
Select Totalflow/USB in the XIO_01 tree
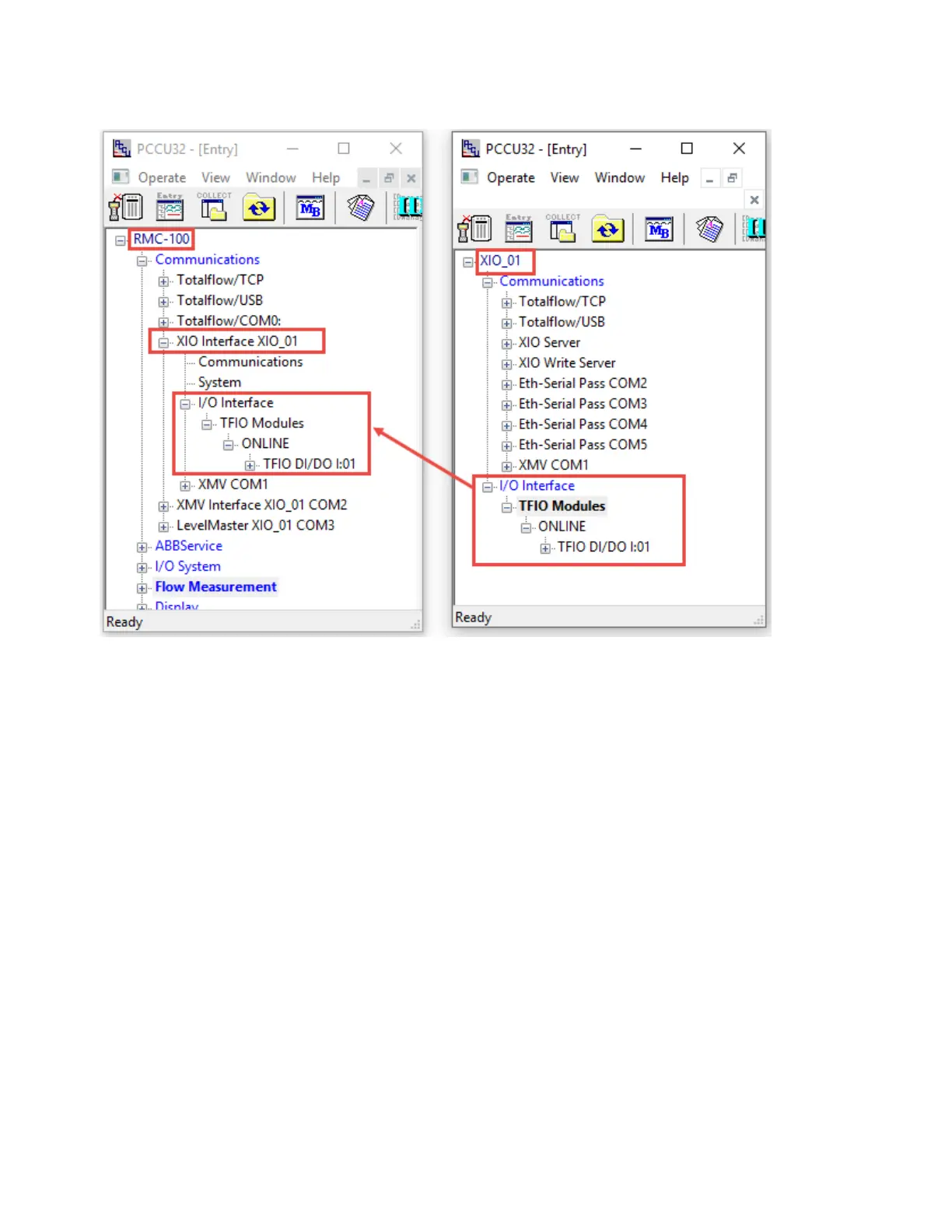562,322
